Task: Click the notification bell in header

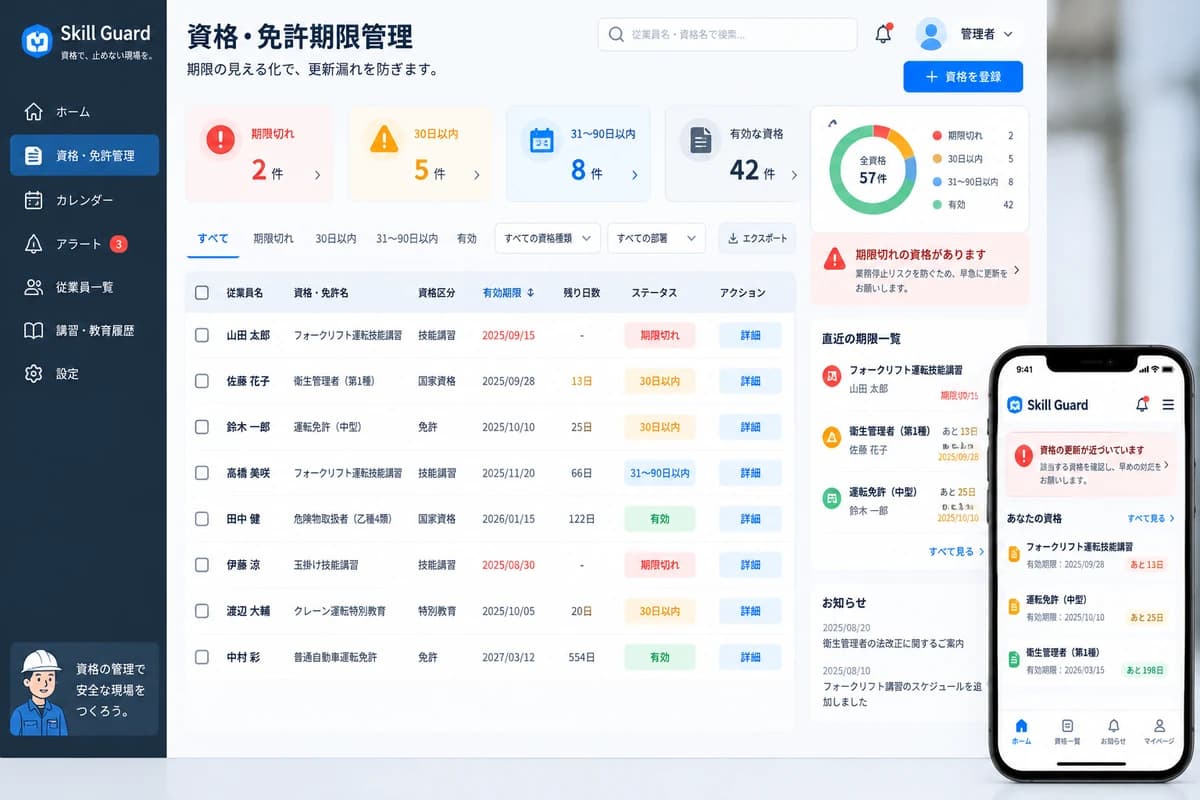Action: [x=883, y=34]
